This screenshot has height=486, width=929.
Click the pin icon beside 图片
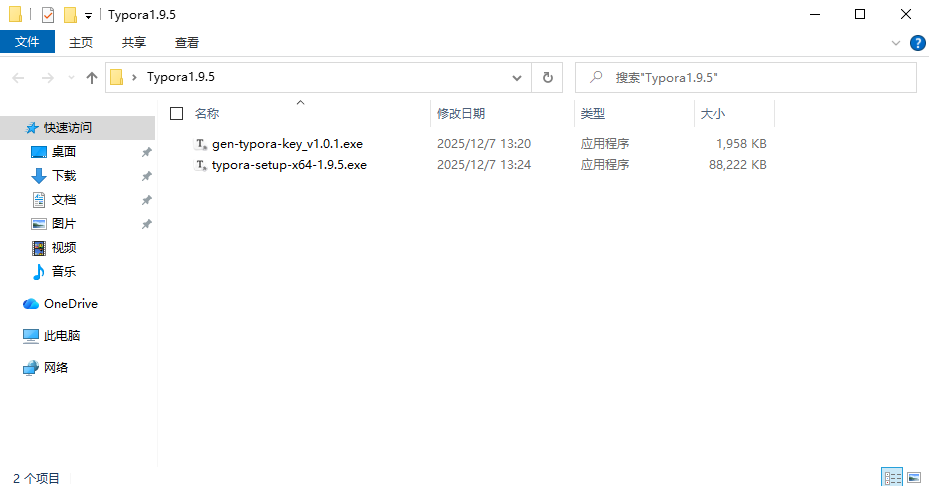point(146,224)
